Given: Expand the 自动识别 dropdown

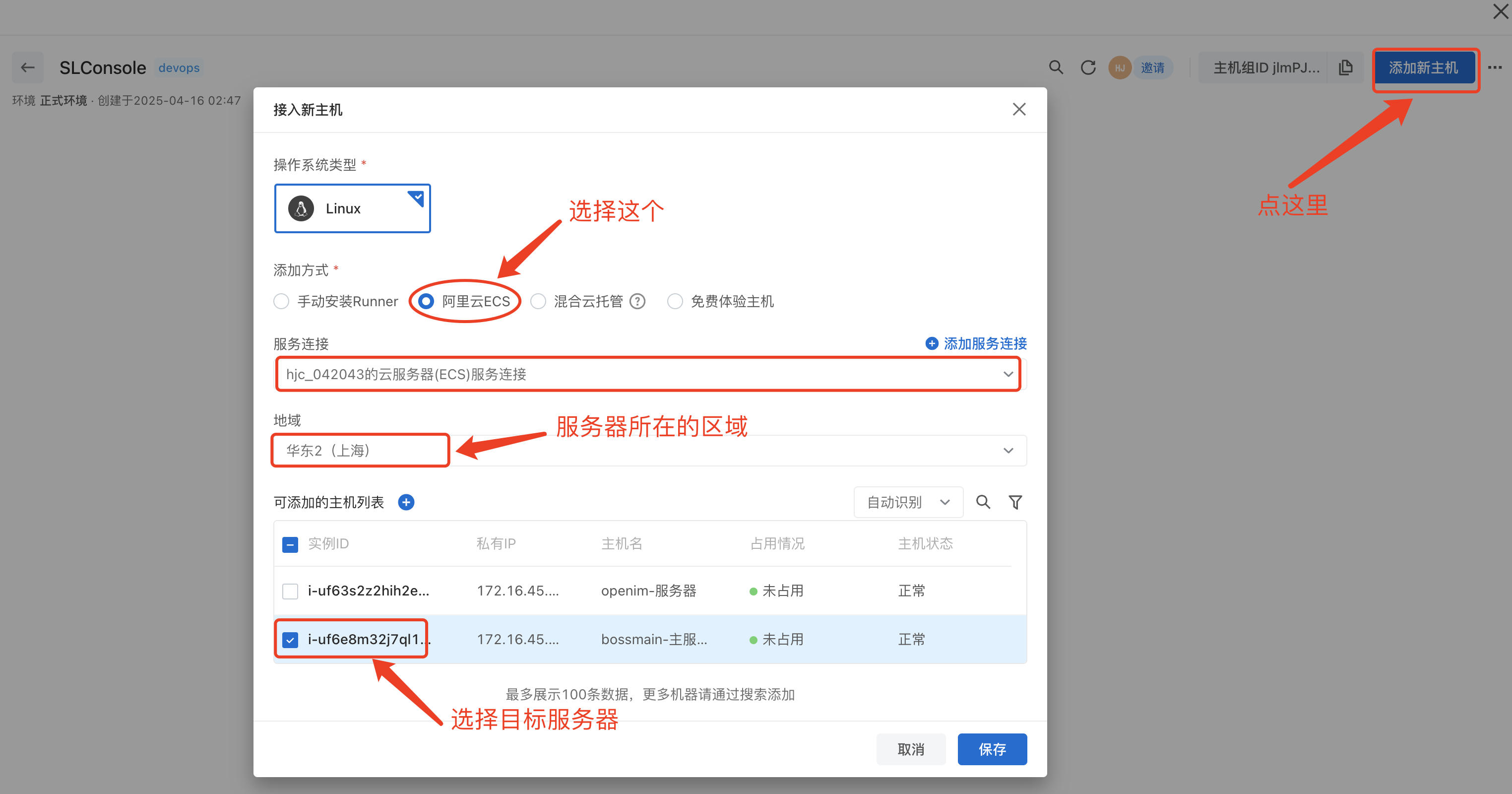Looking at the screenshot, I should pyautogui.click(x=908, y=502).
